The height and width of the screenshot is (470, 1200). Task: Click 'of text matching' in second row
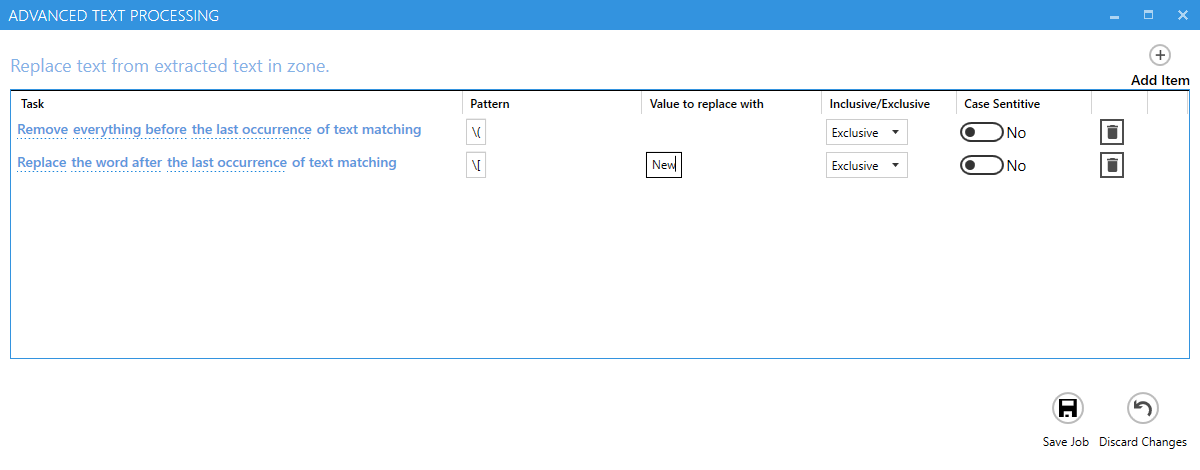(x=344, y=163)
